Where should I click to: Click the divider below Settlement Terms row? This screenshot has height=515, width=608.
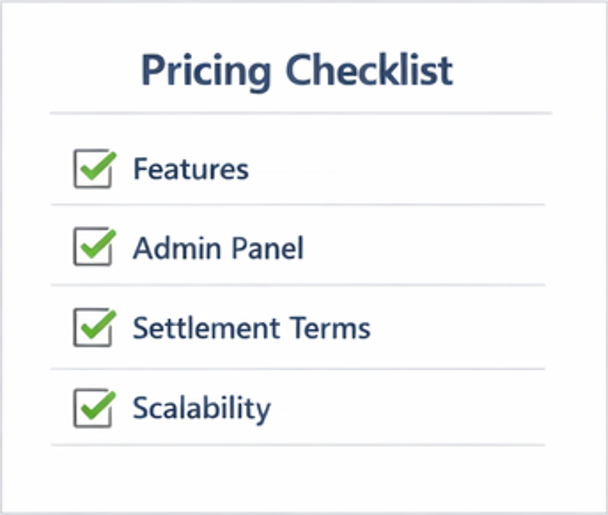[x=298, y=369]
